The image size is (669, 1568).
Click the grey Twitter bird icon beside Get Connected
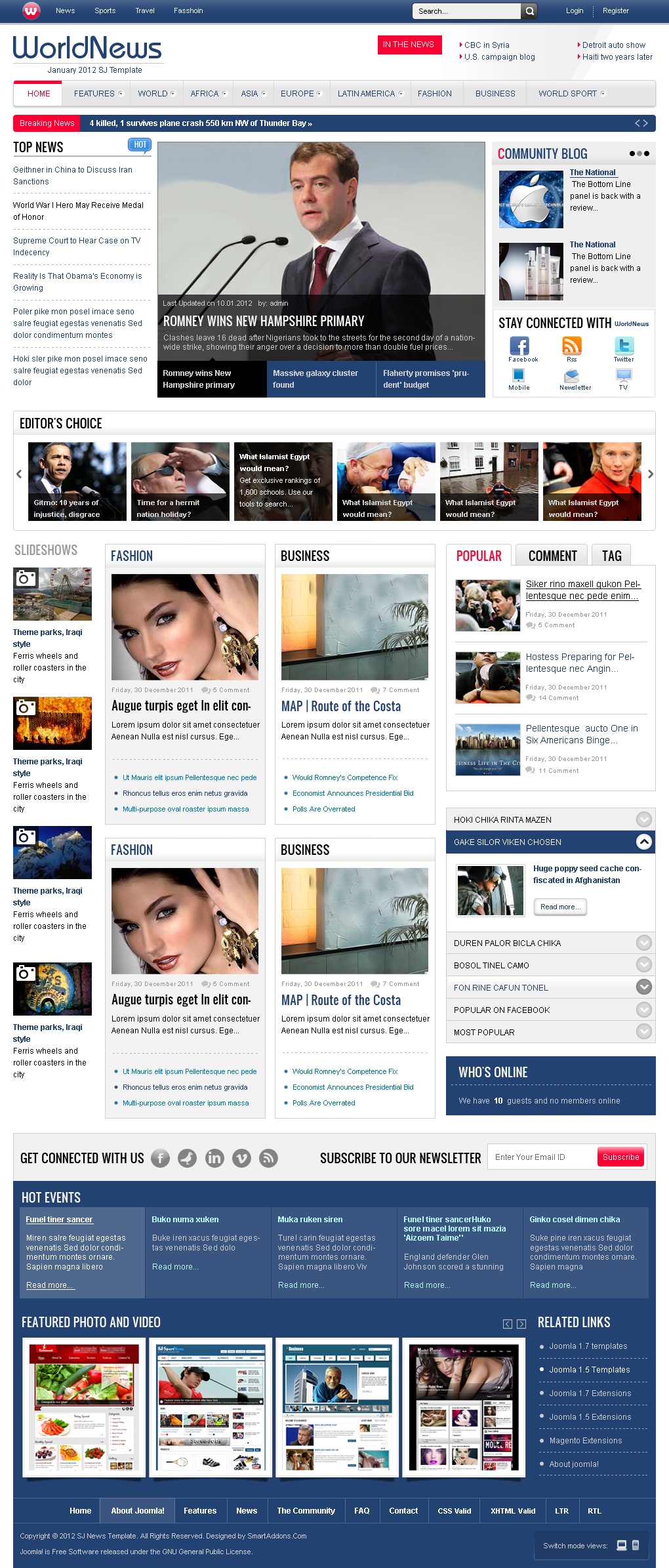coord(188,1158)
